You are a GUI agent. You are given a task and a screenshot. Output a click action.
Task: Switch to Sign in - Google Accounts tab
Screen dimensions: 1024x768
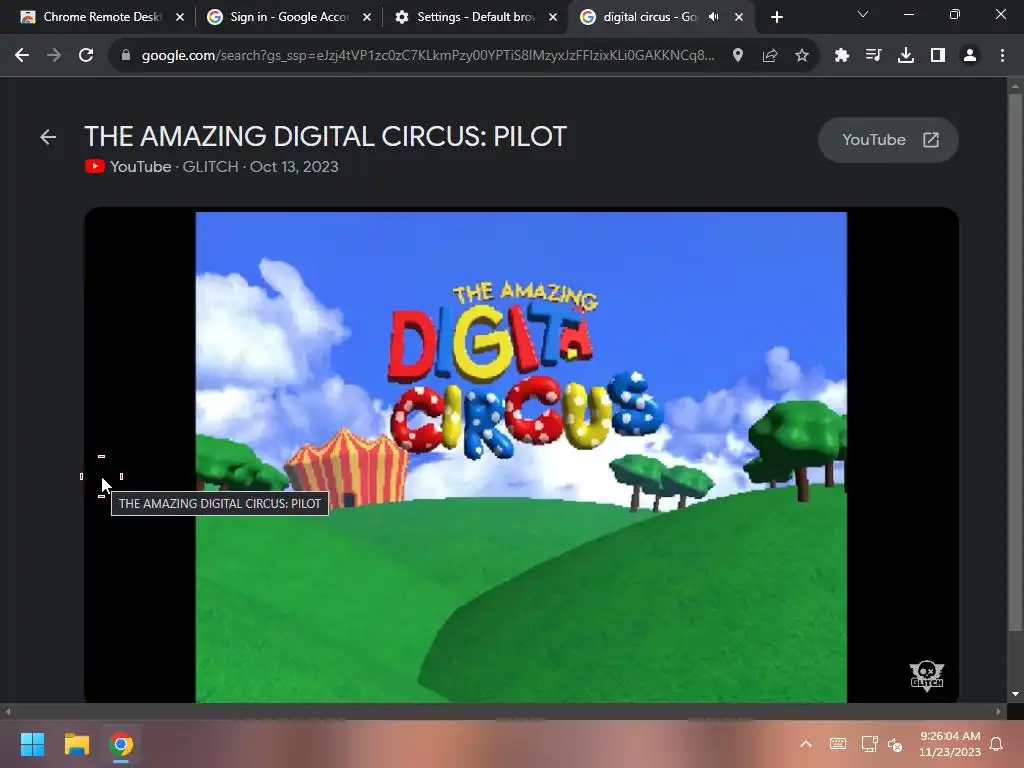point(289,17)
